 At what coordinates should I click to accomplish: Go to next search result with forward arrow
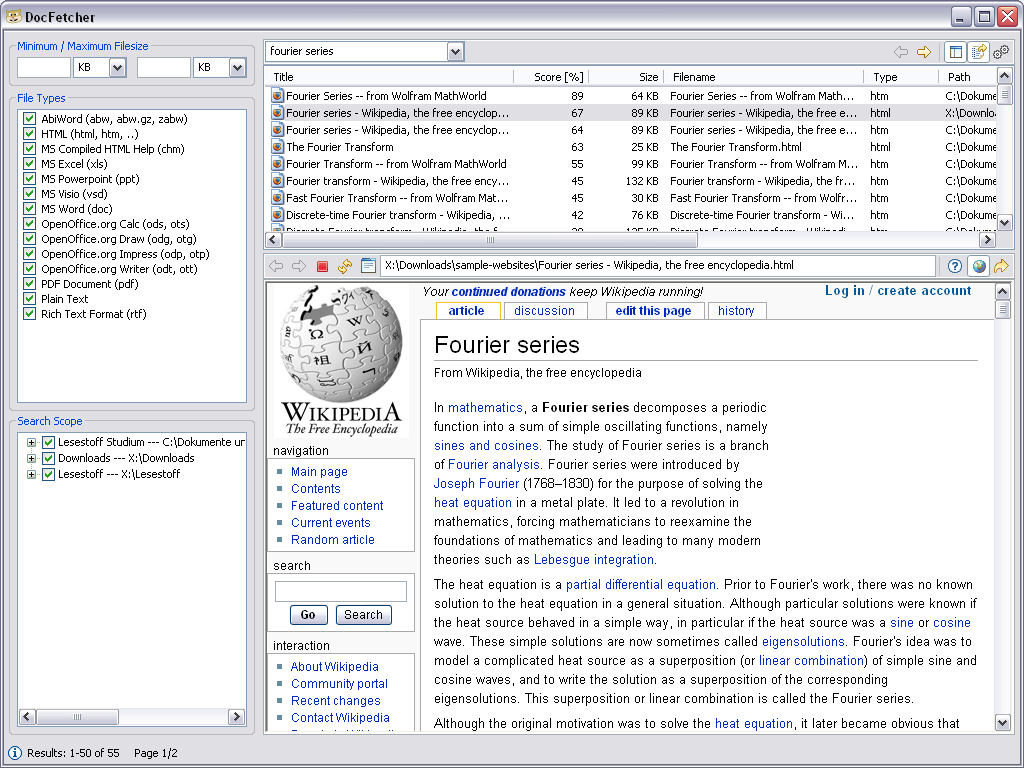pos(924,51)
